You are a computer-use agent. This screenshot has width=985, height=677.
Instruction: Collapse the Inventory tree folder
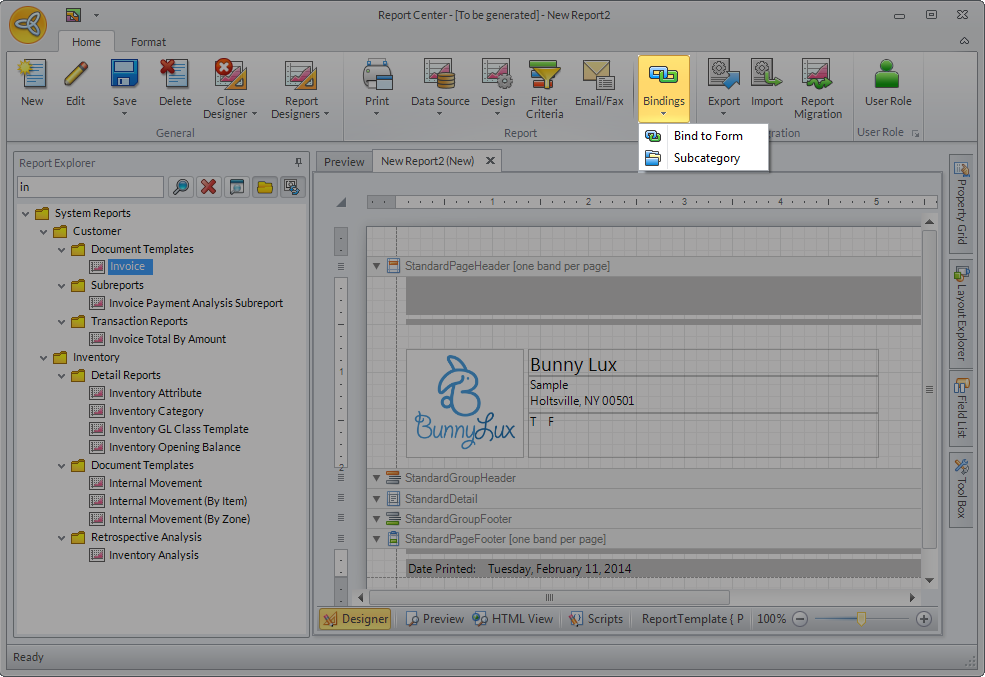click(x=43, y=357)
